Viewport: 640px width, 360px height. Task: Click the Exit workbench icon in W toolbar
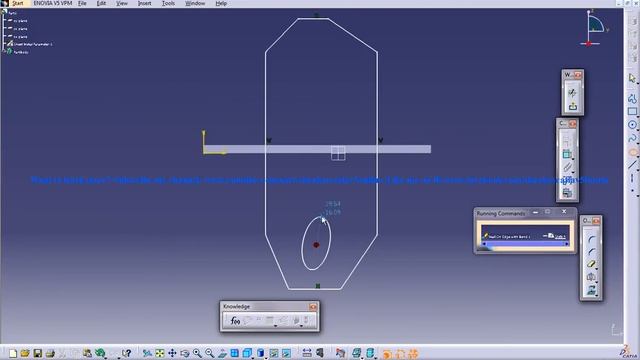(572, 107)
